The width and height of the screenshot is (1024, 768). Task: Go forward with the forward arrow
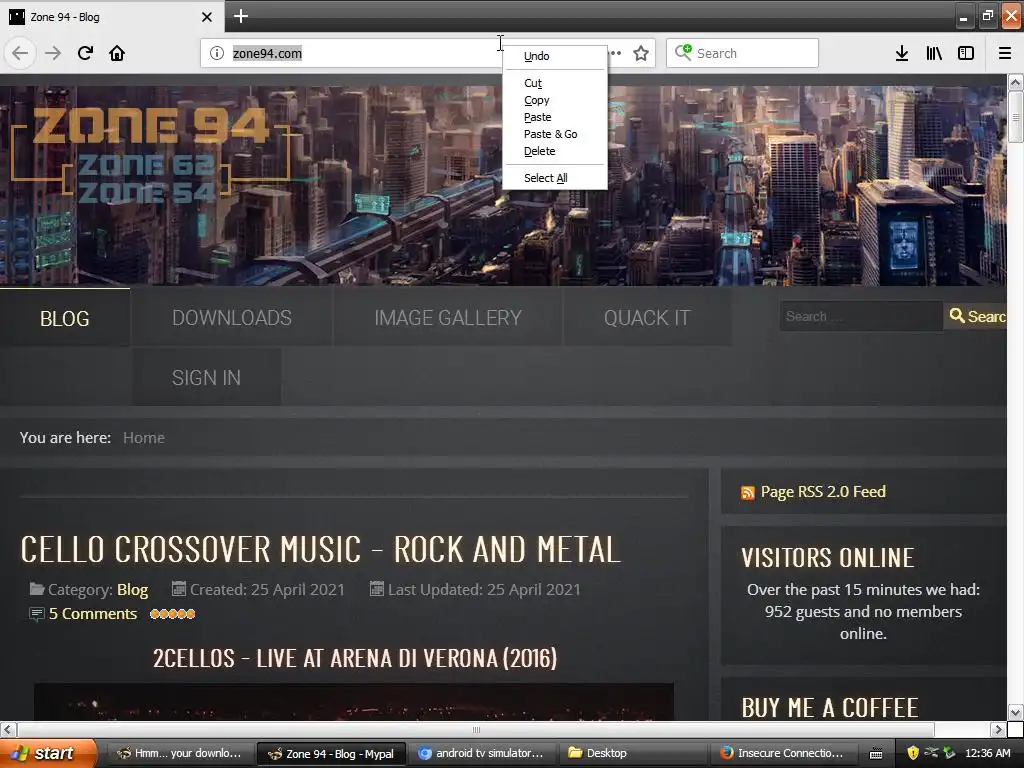(x=53, y=53)
